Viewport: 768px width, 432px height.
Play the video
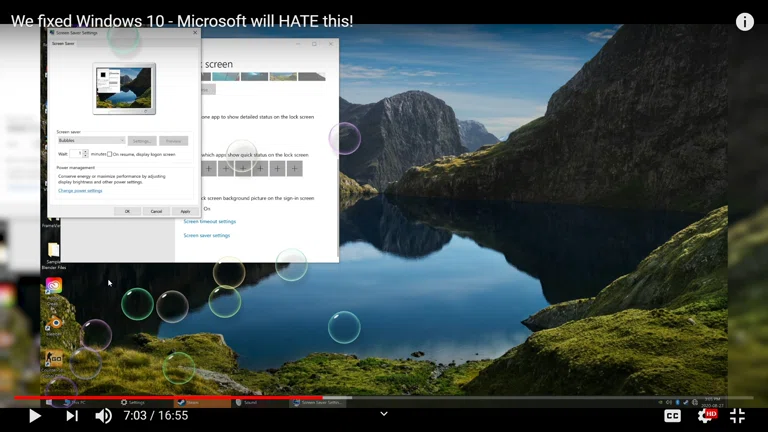point(34,415)
